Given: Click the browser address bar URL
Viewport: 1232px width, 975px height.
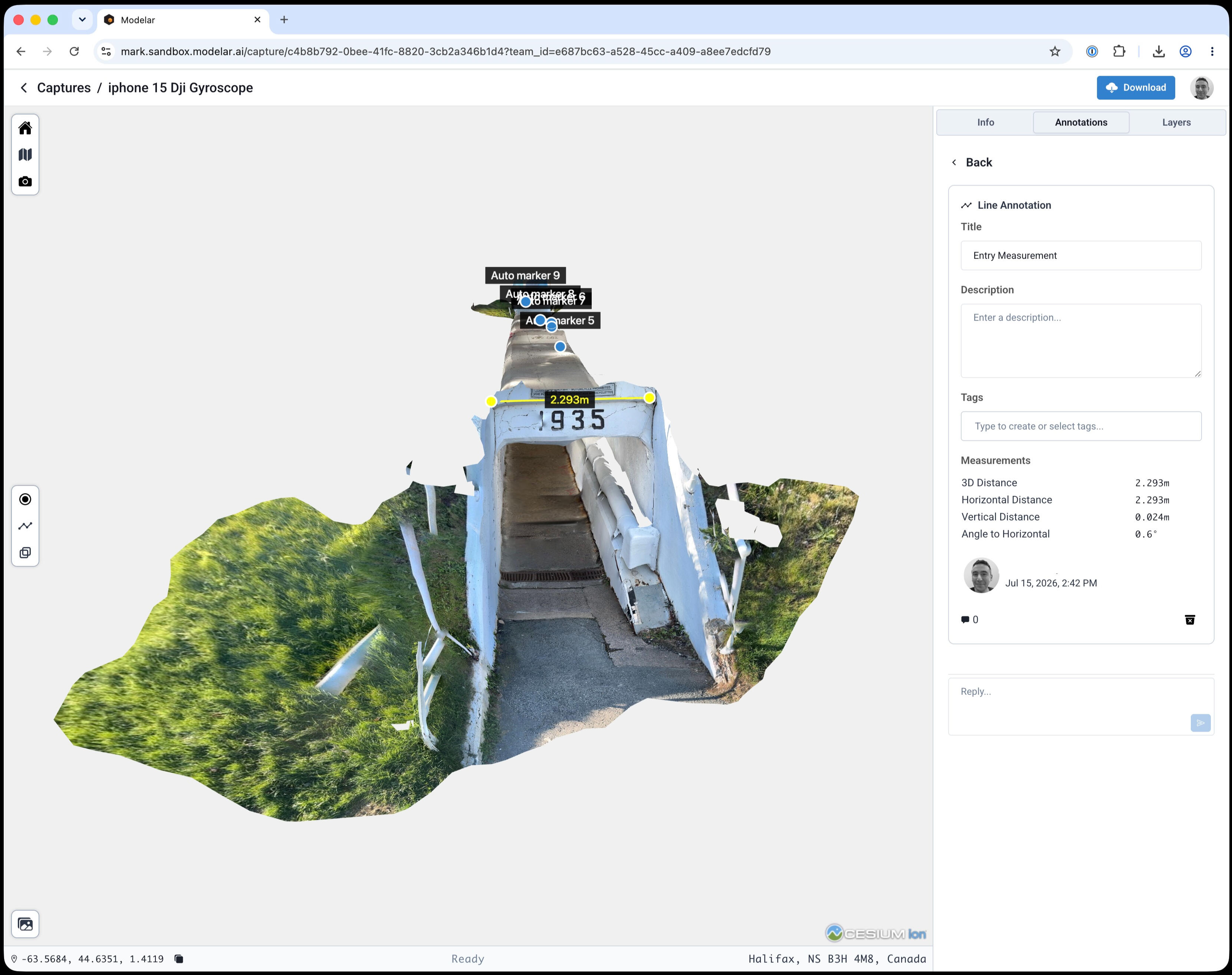Looking at the screenshot, I should click(x=446, y=51).
